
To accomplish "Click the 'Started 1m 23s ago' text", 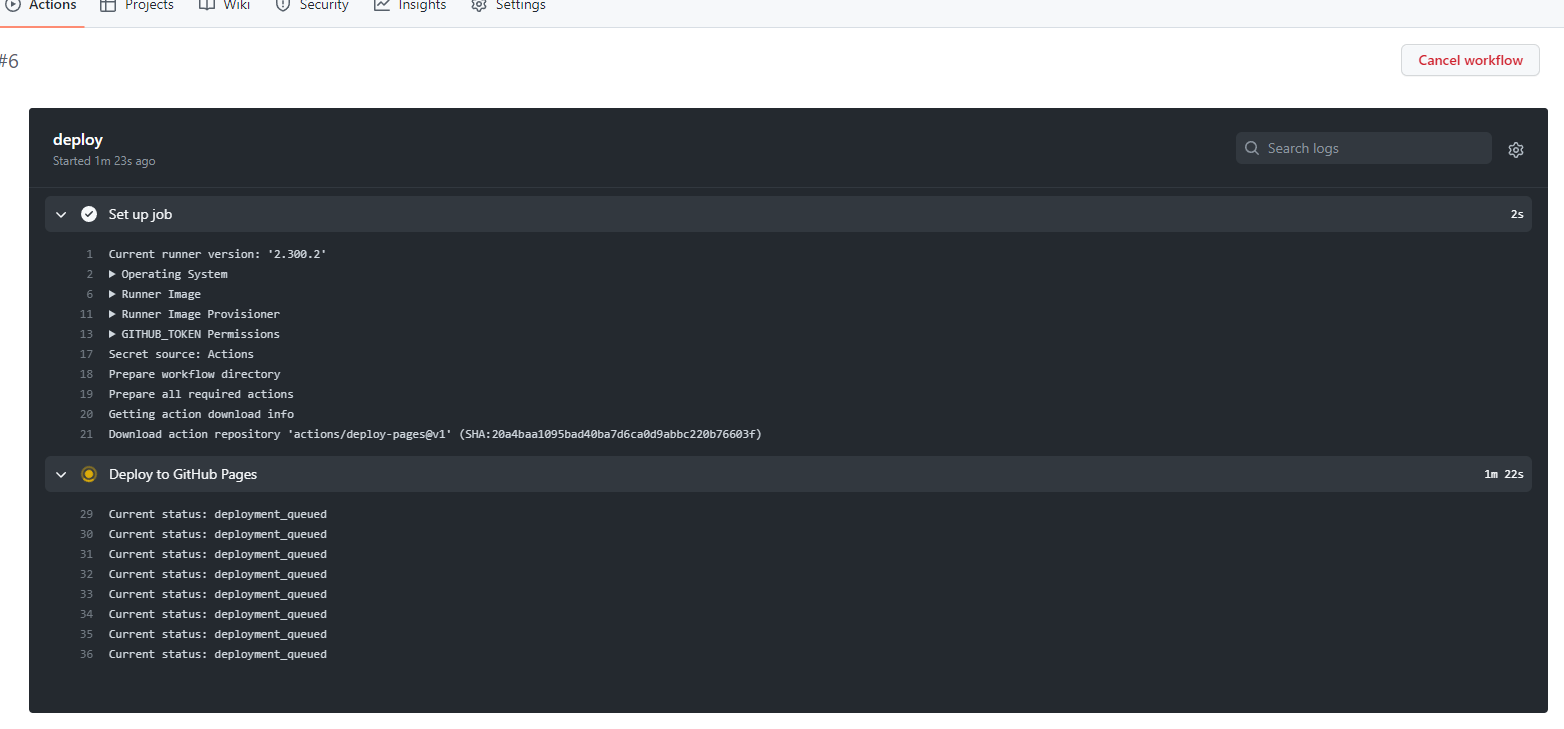I will [x=104, y=161].
